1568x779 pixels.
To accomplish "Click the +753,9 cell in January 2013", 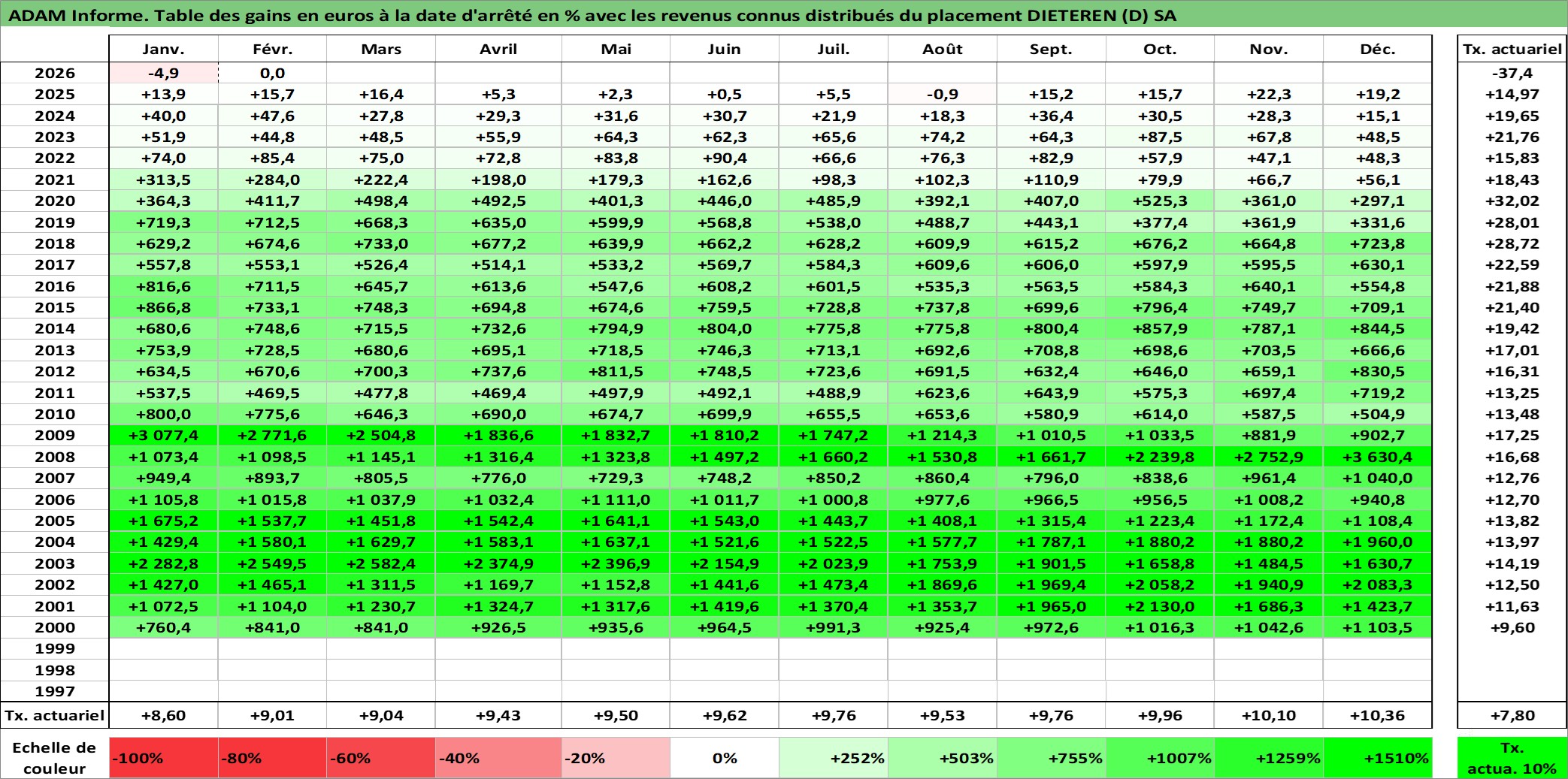I will tap(164, 350).
